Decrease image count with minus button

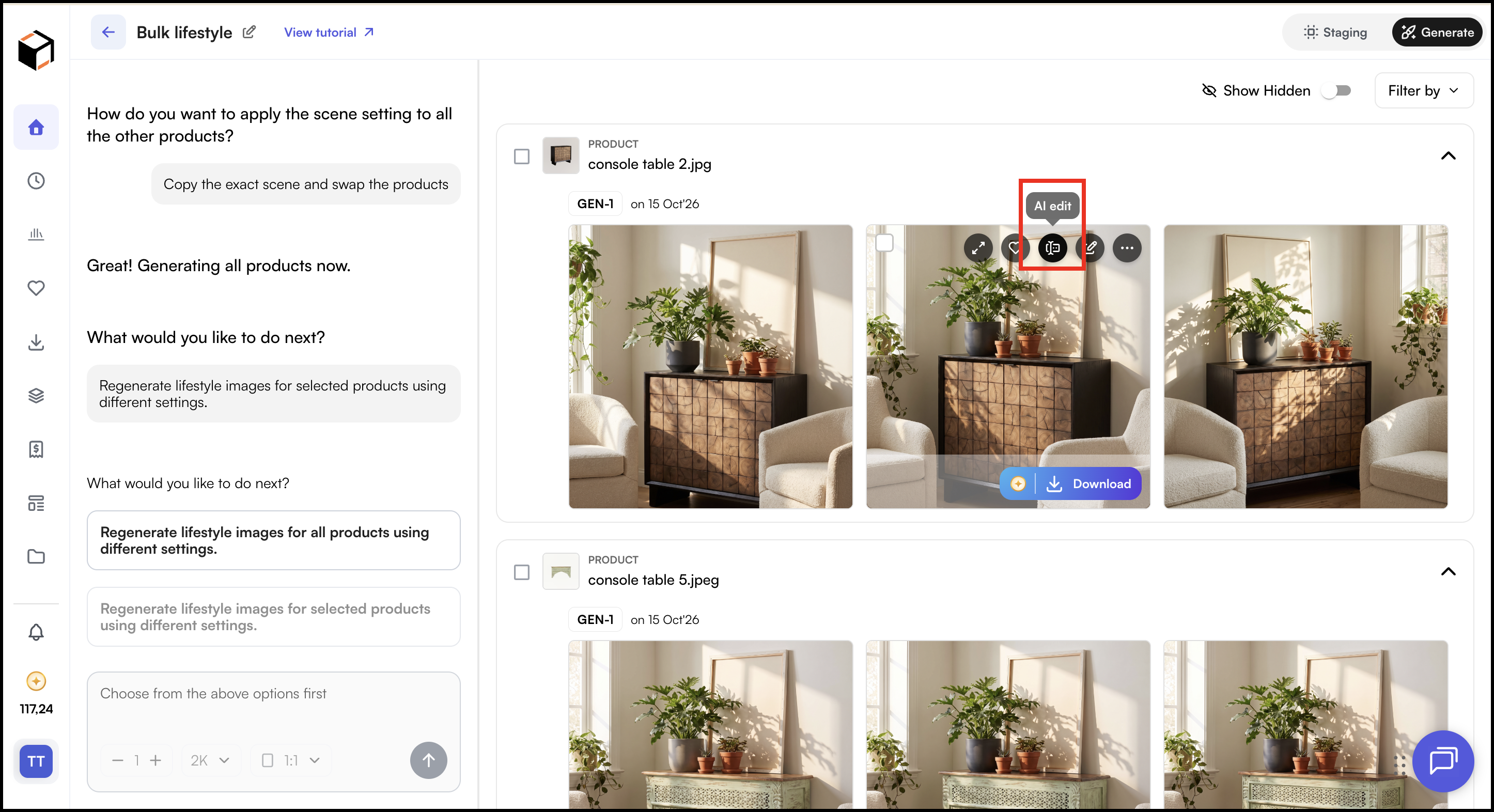coord(118,760)
